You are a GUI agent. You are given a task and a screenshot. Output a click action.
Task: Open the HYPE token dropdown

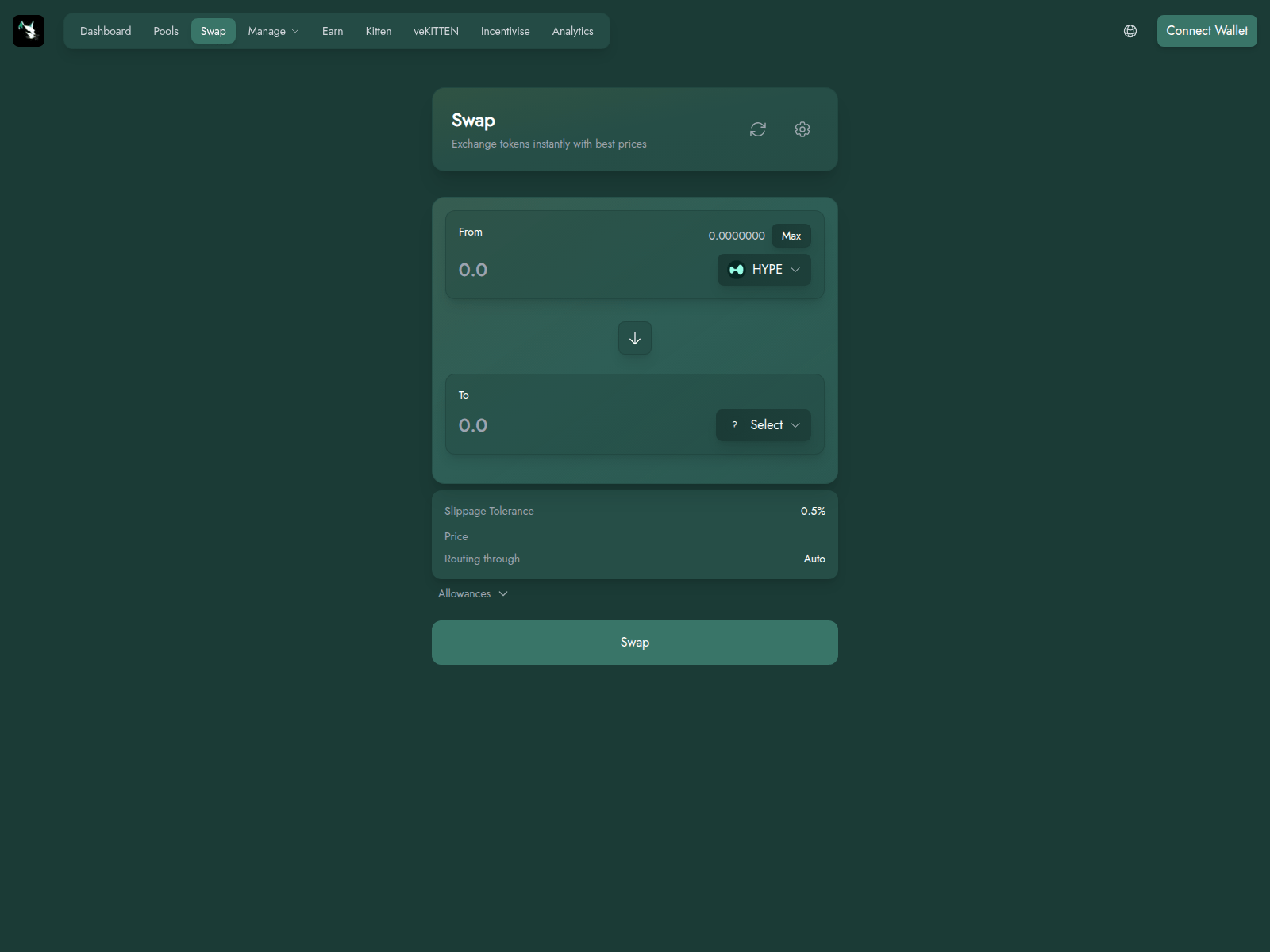coord(764,270)
